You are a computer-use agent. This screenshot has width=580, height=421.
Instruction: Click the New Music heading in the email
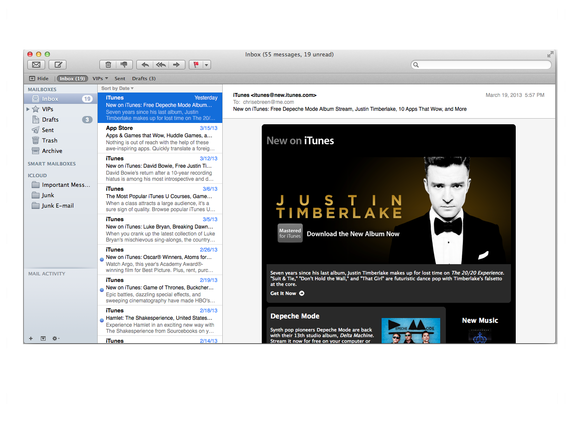pyautogui.click(x=480, y=320)
